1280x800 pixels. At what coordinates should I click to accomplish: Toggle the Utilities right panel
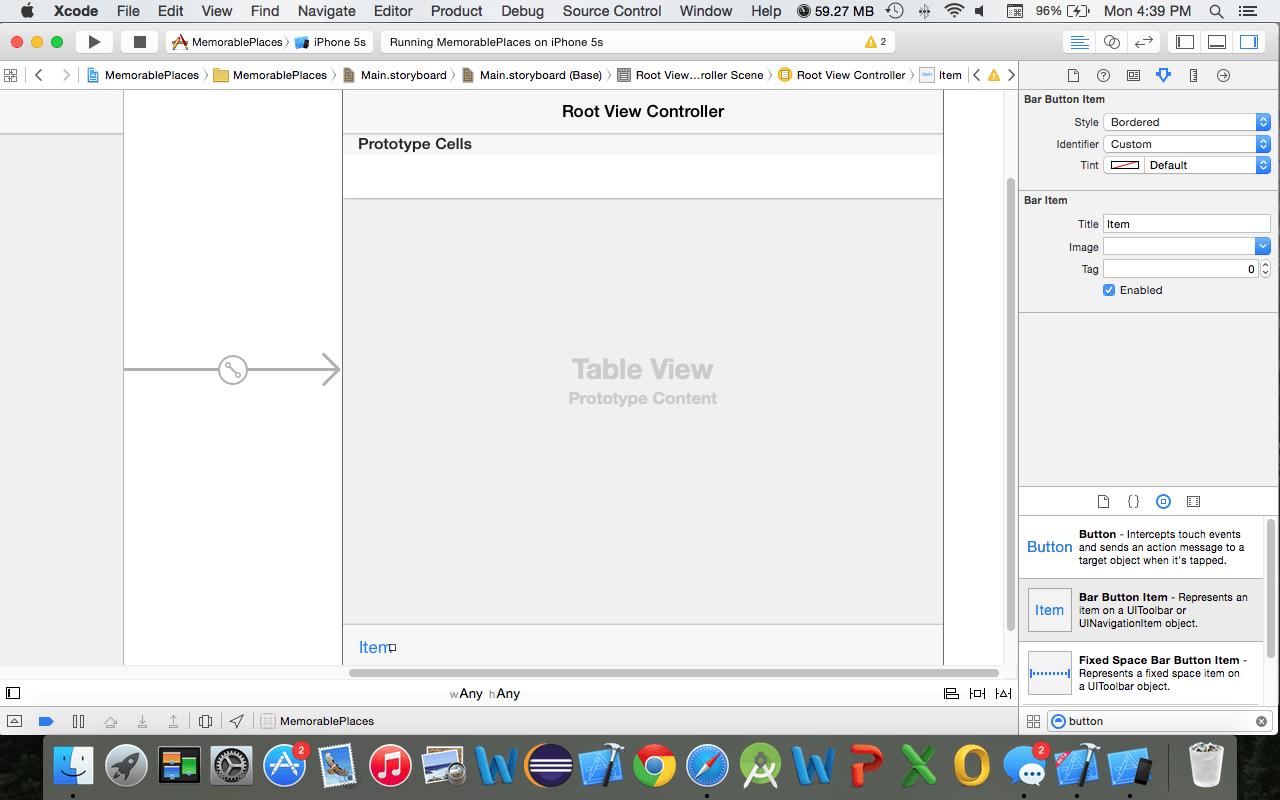1249,42
